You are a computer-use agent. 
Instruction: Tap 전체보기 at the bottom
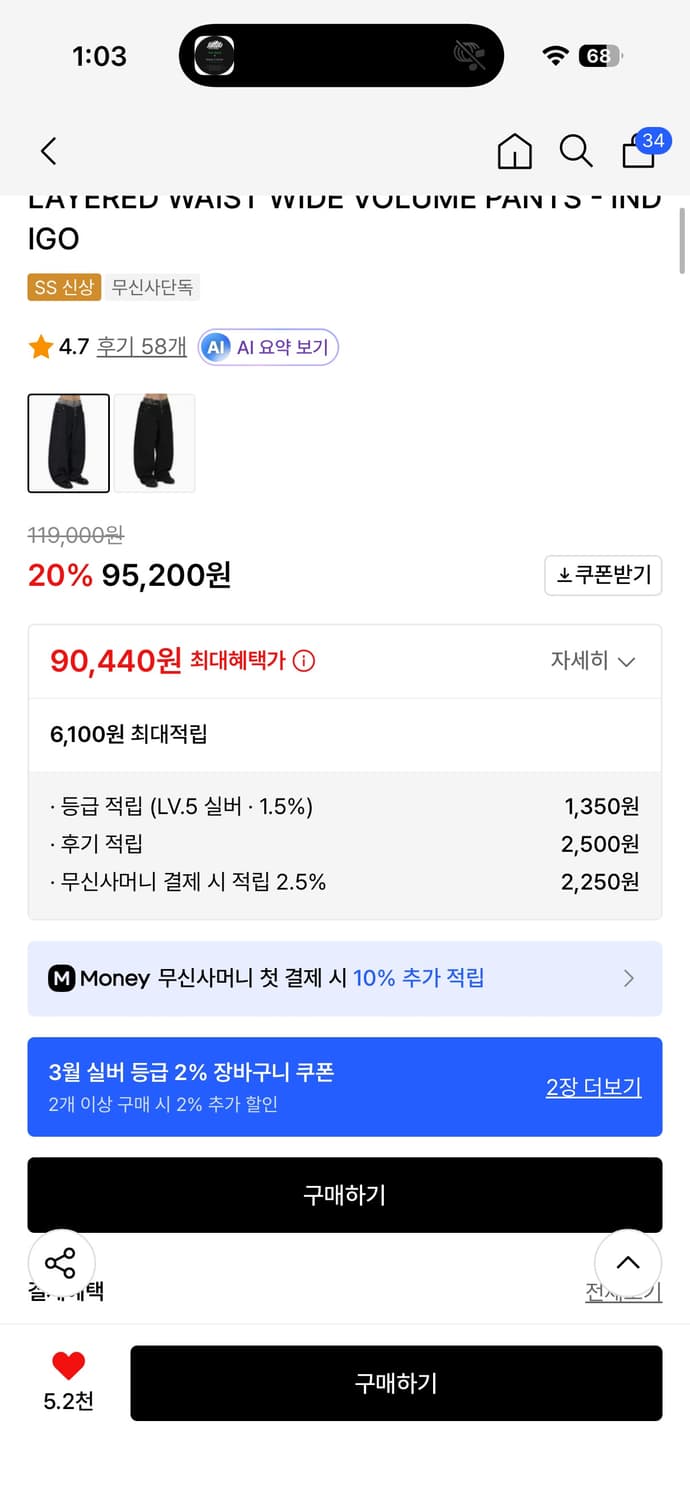pos(622,1292)
